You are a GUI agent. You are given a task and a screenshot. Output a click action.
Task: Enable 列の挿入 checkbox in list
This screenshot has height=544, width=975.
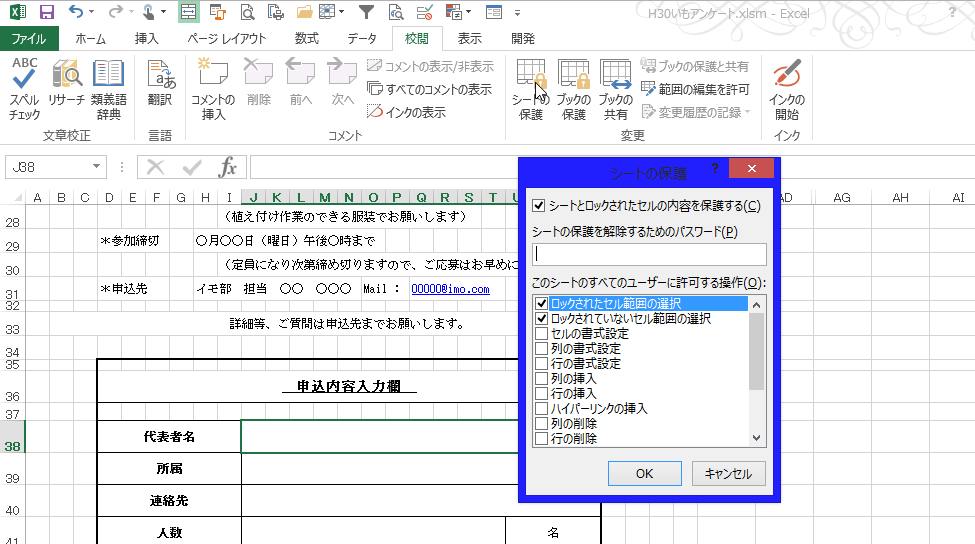pyautogui.click(x=542, y=379)
